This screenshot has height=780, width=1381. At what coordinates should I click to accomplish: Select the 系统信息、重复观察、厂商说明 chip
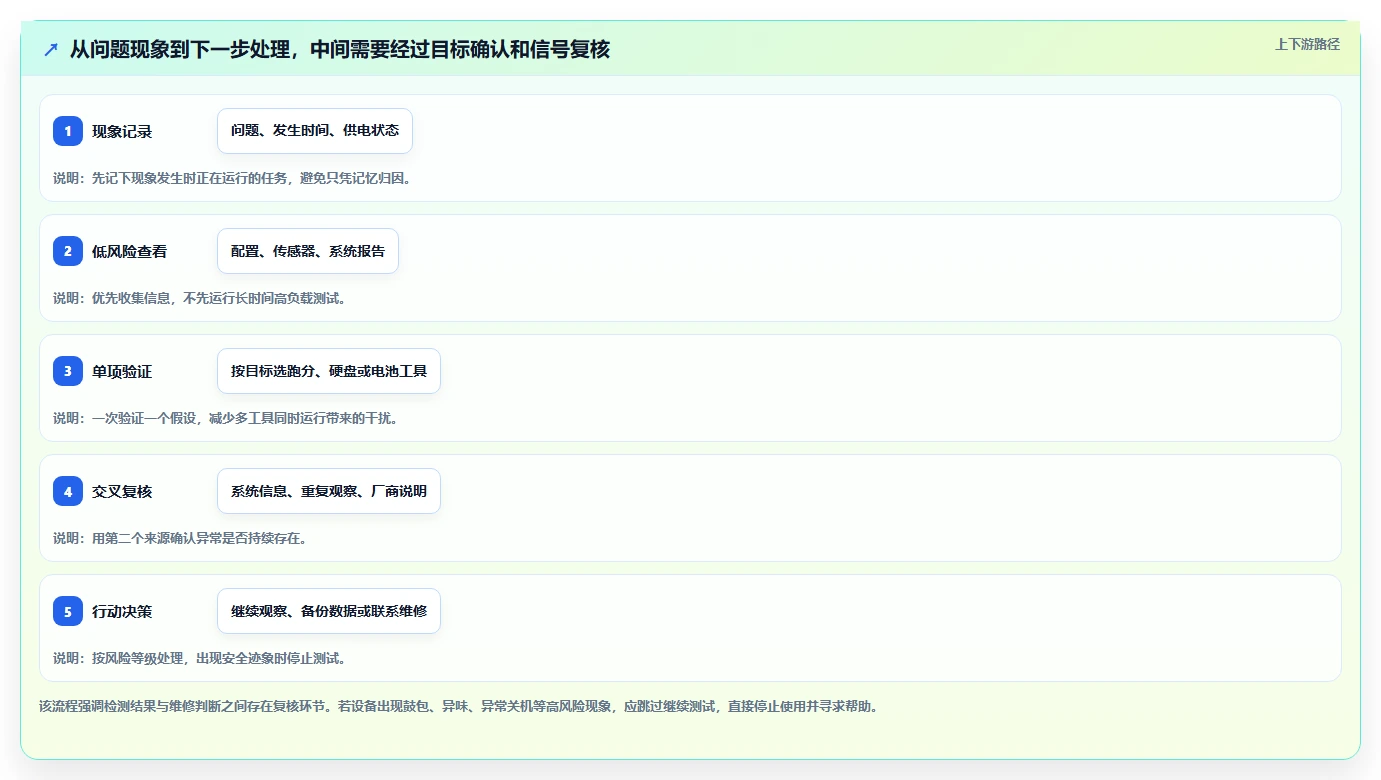tap(329, 491)
